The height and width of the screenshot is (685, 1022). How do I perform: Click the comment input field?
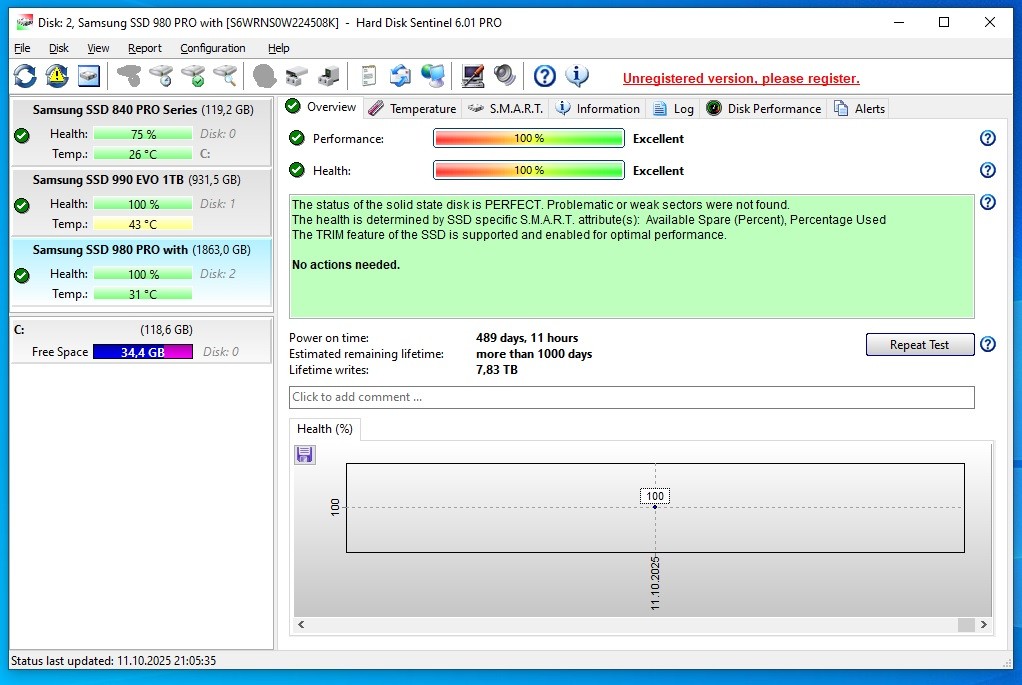pyautogui.click(x=631, y=397)
